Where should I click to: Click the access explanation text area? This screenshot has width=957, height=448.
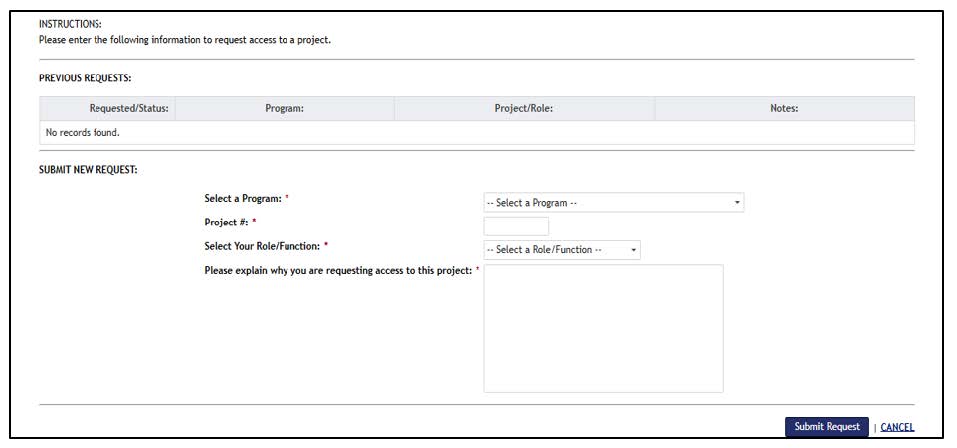click(603, 328)
